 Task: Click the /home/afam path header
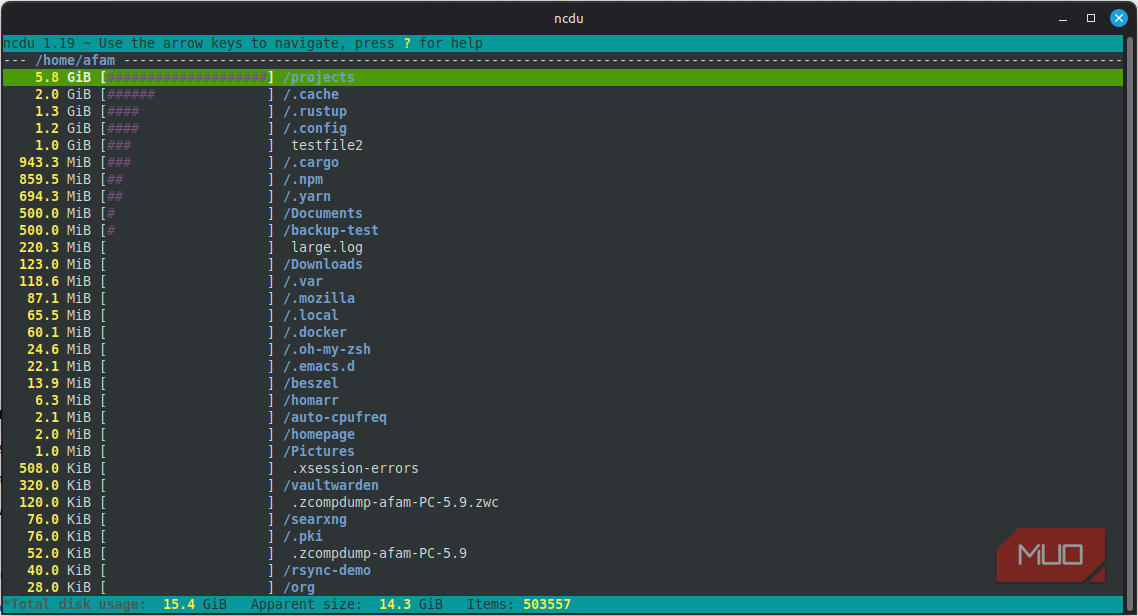[x=75, y=60]
